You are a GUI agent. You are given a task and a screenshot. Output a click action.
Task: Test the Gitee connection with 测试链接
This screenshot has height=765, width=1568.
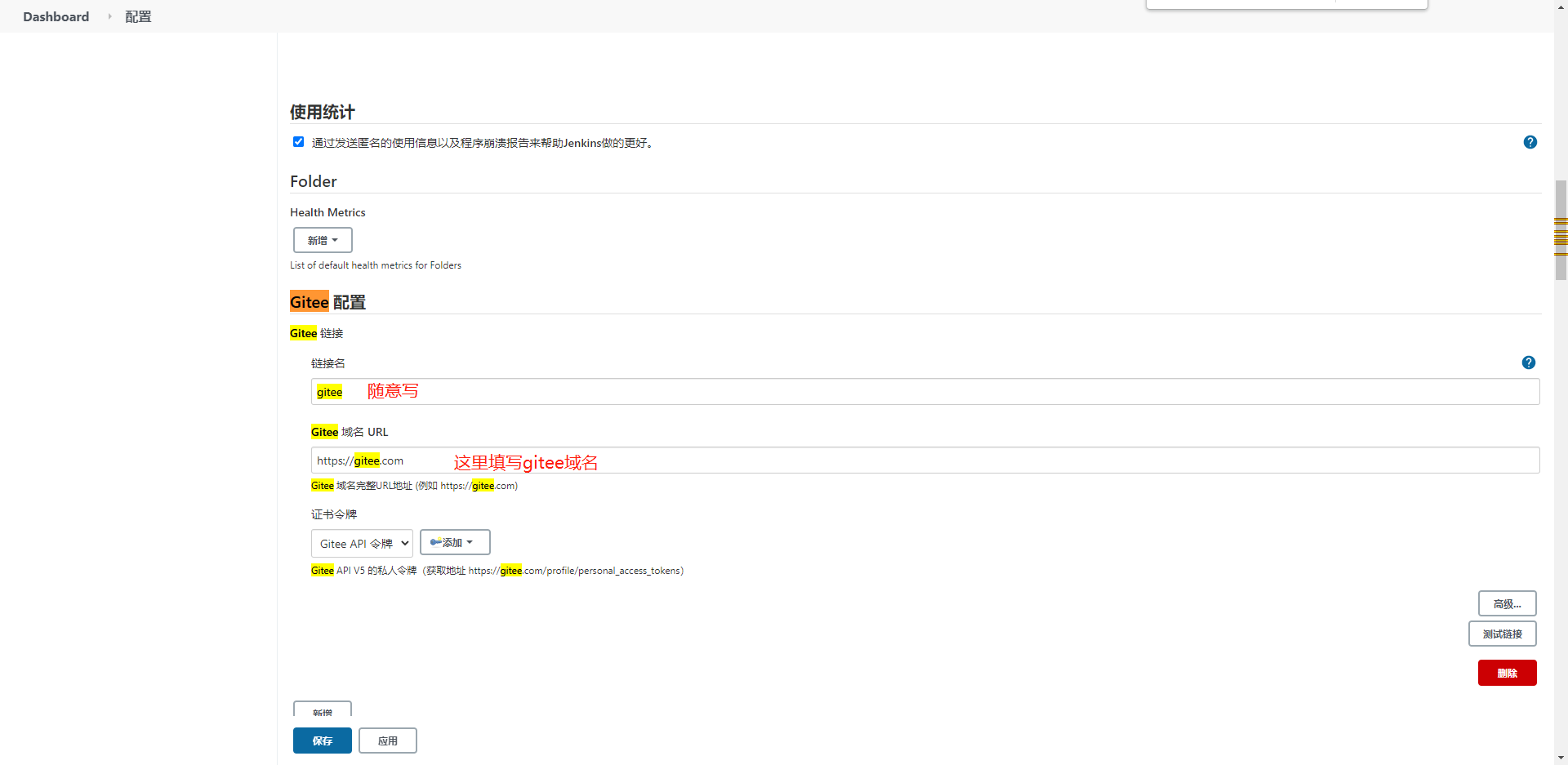pos(1502,634)
